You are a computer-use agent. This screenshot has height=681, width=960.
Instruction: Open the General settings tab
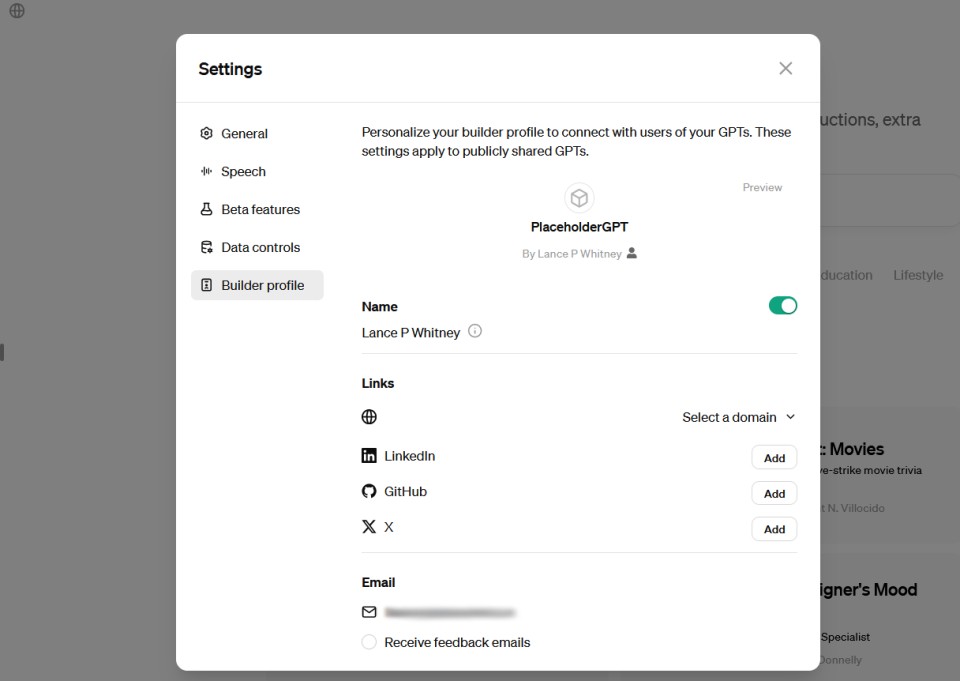click(244, 133)
